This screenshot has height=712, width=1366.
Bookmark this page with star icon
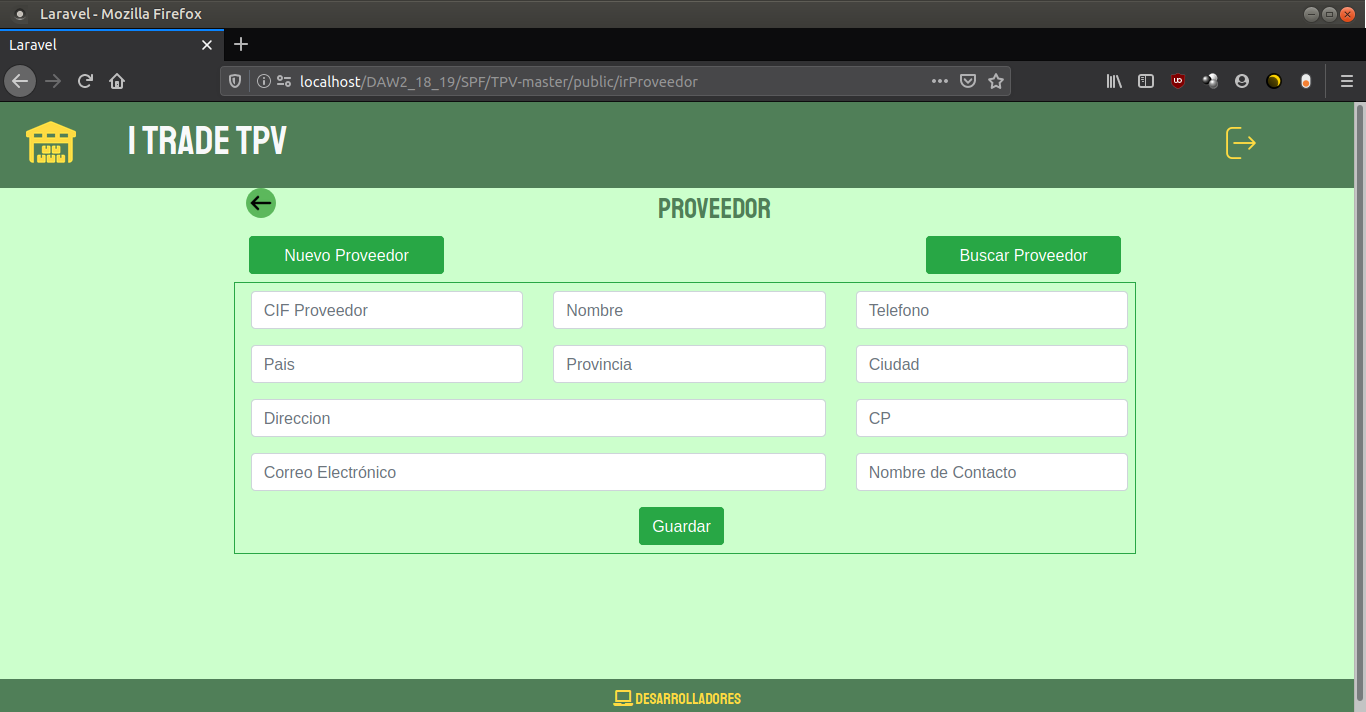tap(996, 81)
